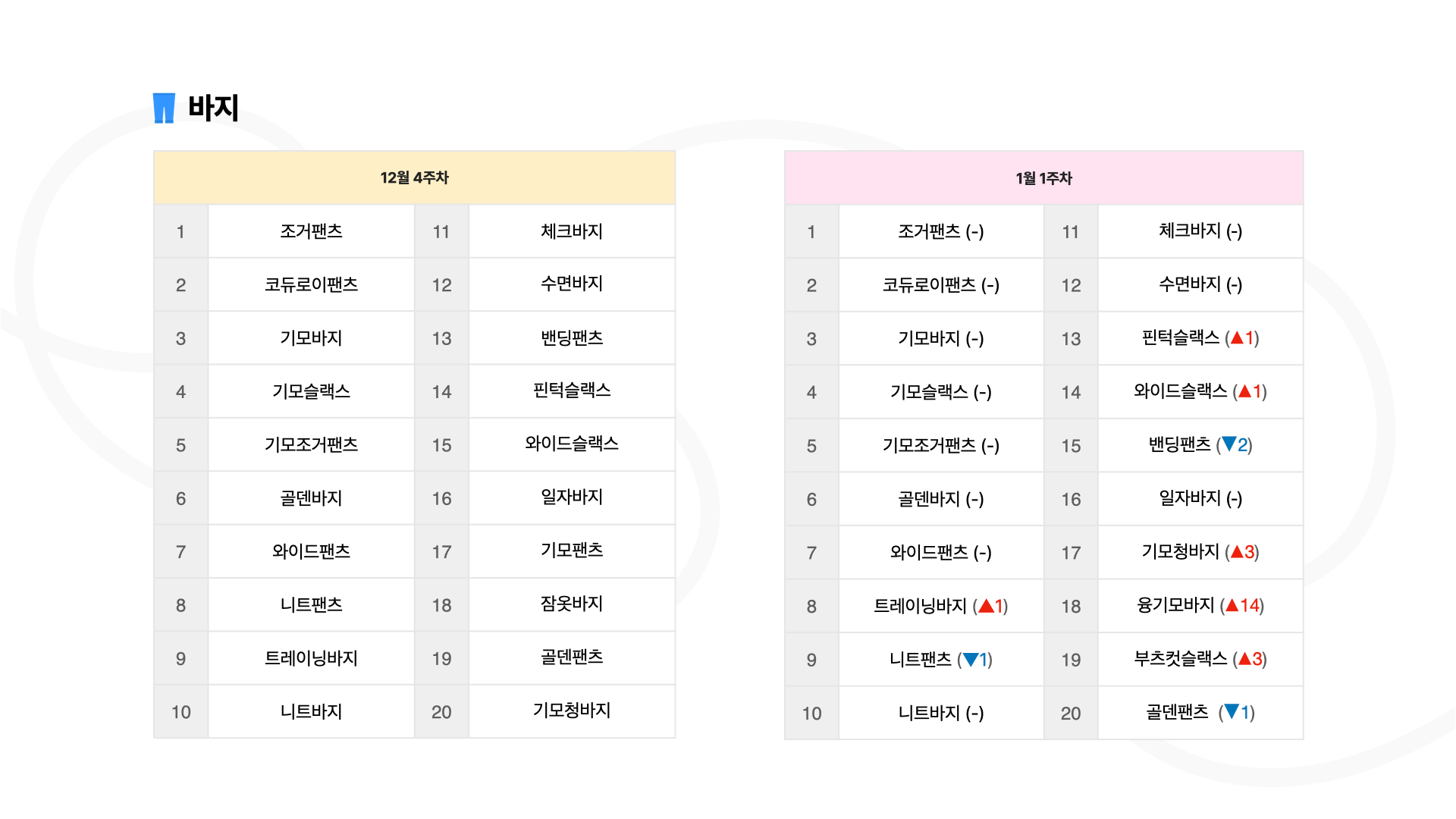Click 골덴바지 in the 12월 4주차 table
The image size is (1456, 819).
click(311, 498)
